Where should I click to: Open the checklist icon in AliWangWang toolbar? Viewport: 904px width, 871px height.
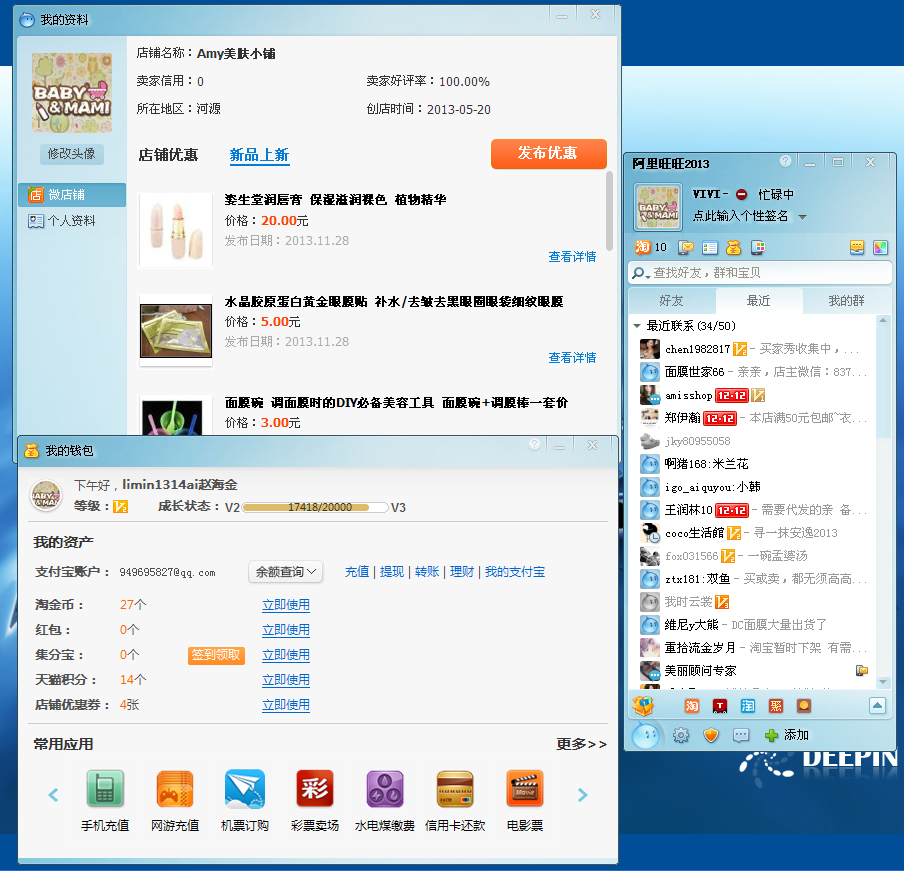tap(710, 248)
